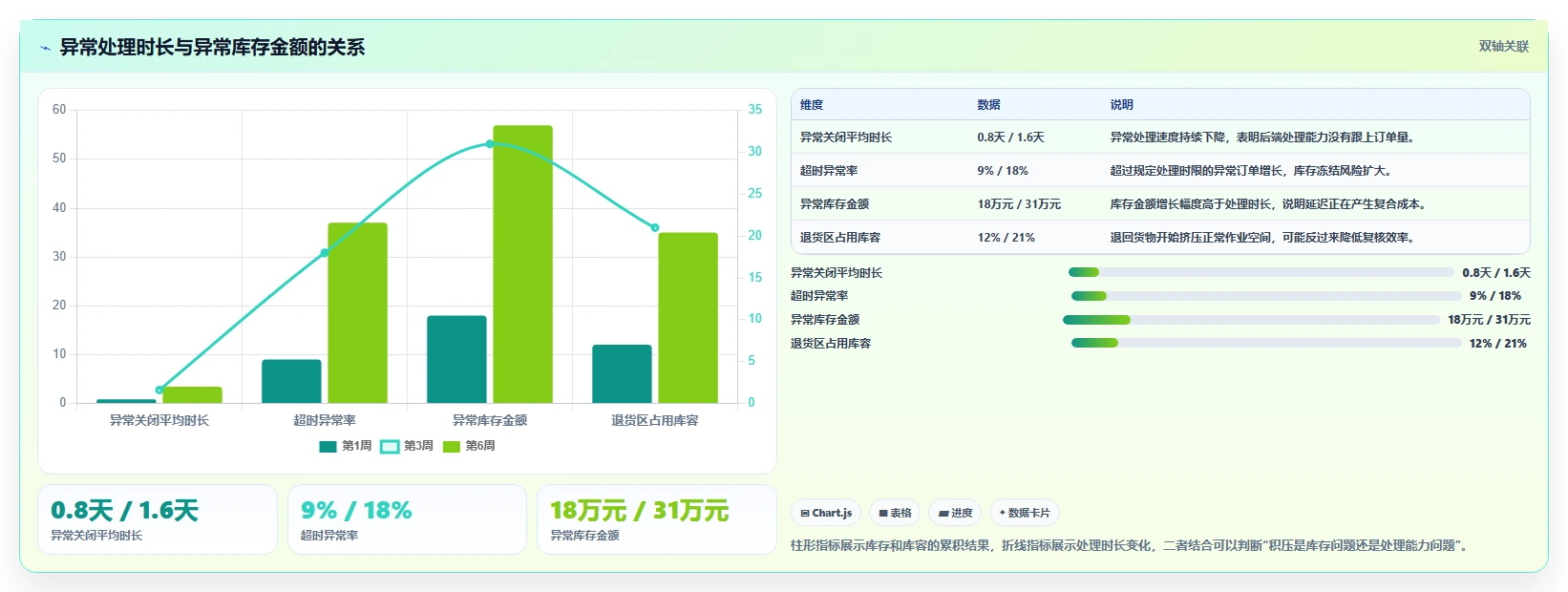Click the 数据卡片 tag chip
Image resolution: width=1568 pixels, height=592 pixels.
(x=1025, y=513)
